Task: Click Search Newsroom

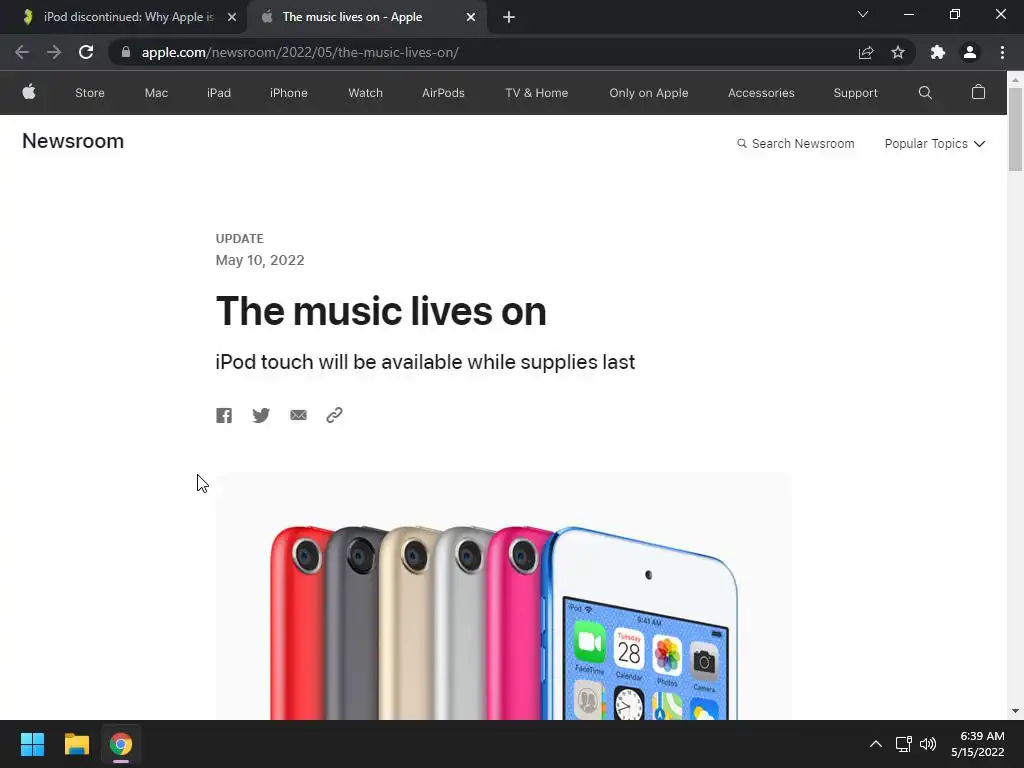Action: click(795, 144)
